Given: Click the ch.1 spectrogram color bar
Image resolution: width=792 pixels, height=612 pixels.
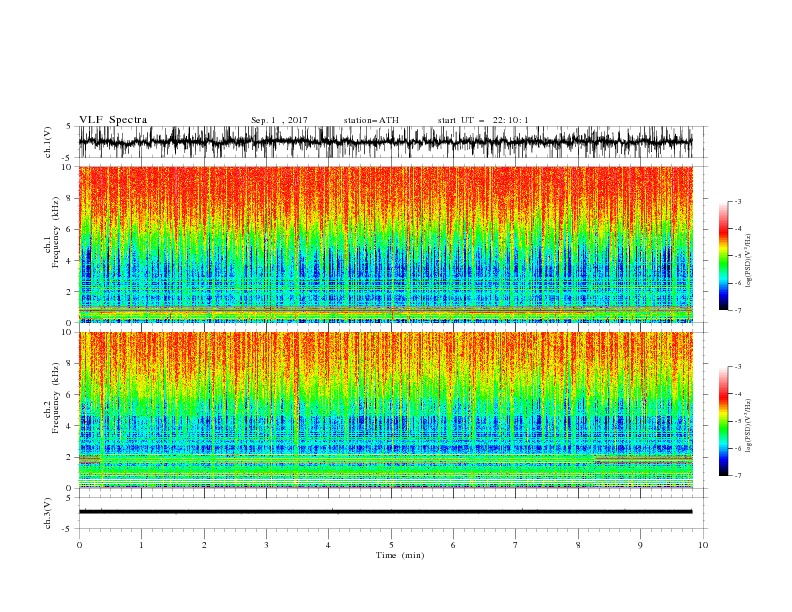Looking at the screenshot, I should tap(724, 256).
